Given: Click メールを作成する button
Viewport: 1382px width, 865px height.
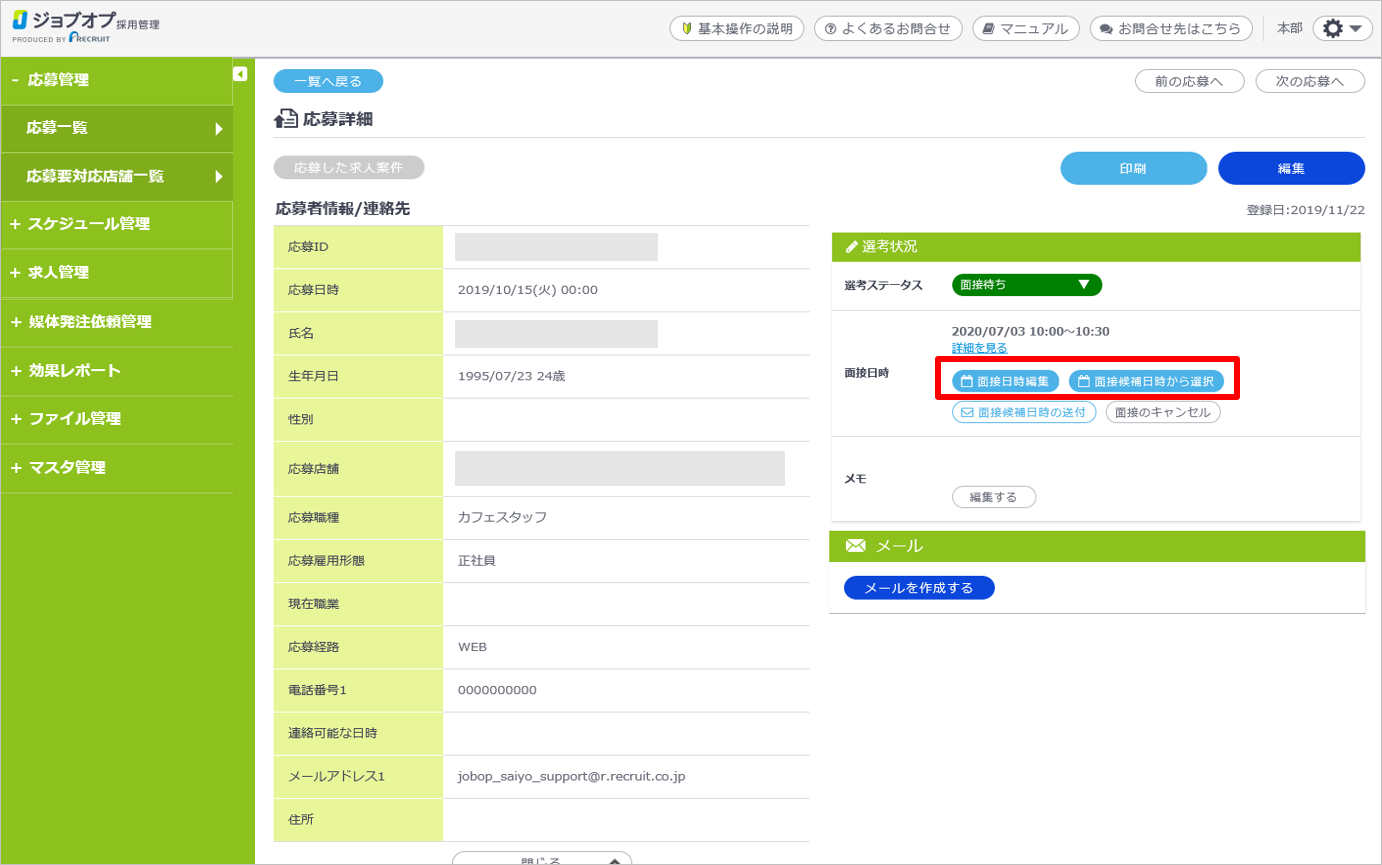Looking at the screenshot, I should pyautogui.click(x=919, y=588).
